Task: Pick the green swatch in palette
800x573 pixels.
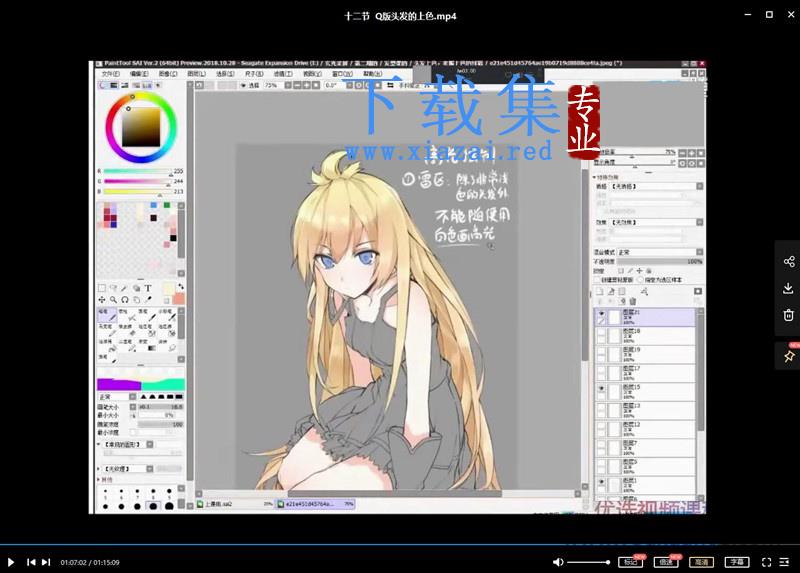Action: tap(167, 205)
